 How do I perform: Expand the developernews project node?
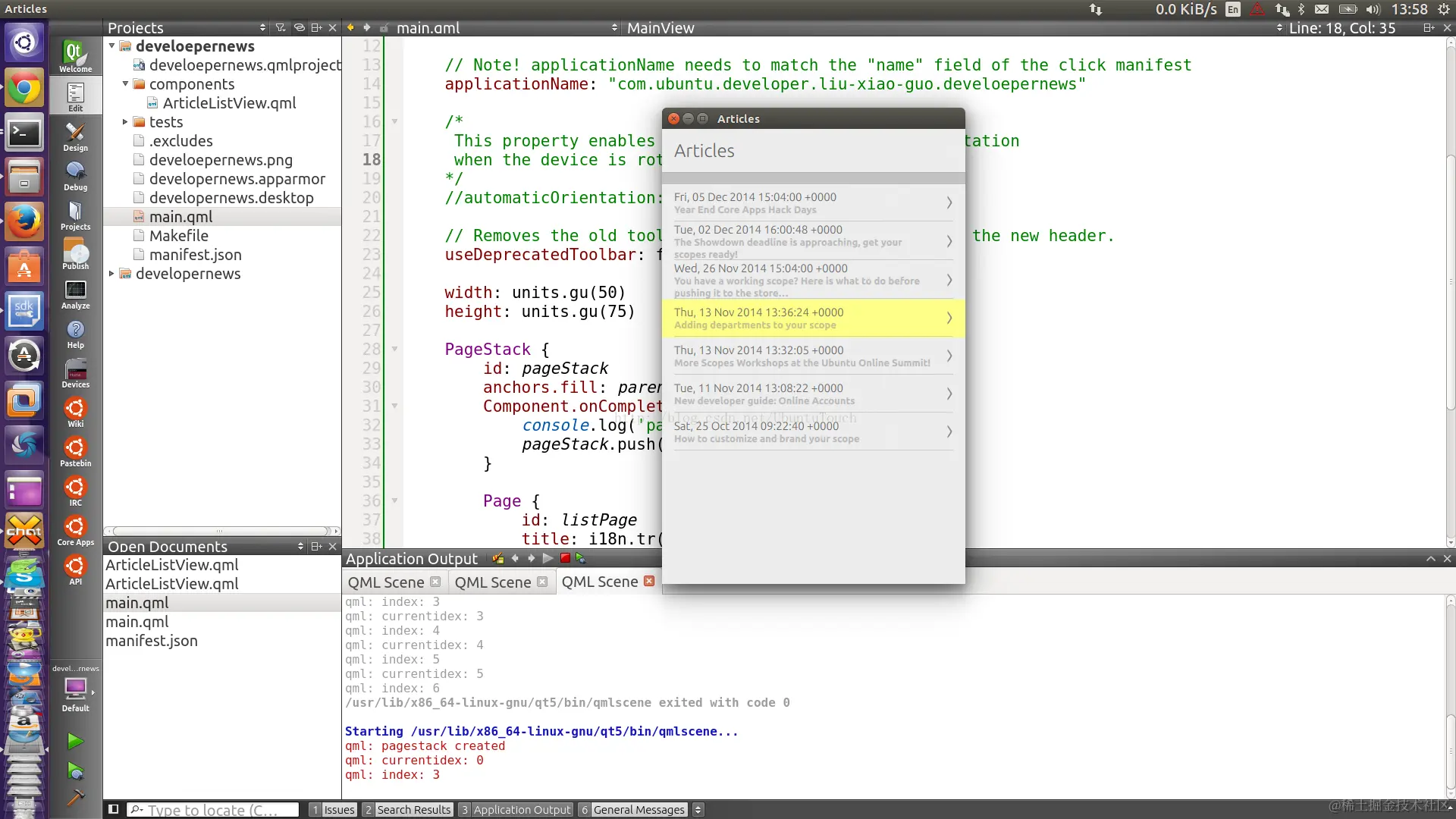point(111,273)
